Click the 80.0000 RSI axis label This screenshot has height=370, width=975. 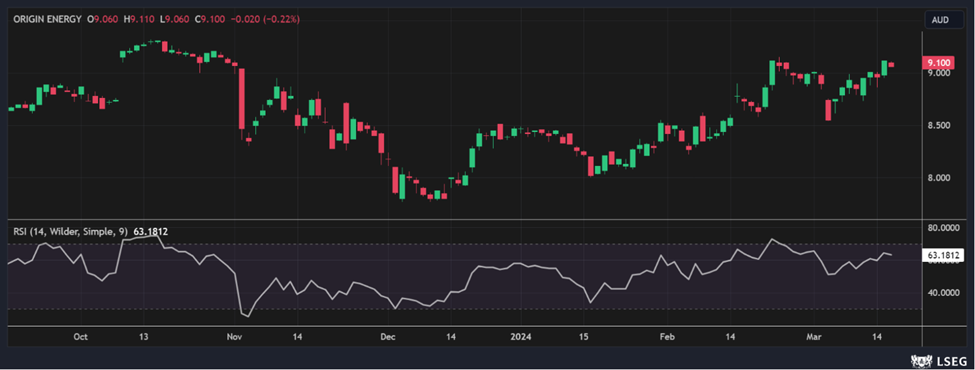943,228
